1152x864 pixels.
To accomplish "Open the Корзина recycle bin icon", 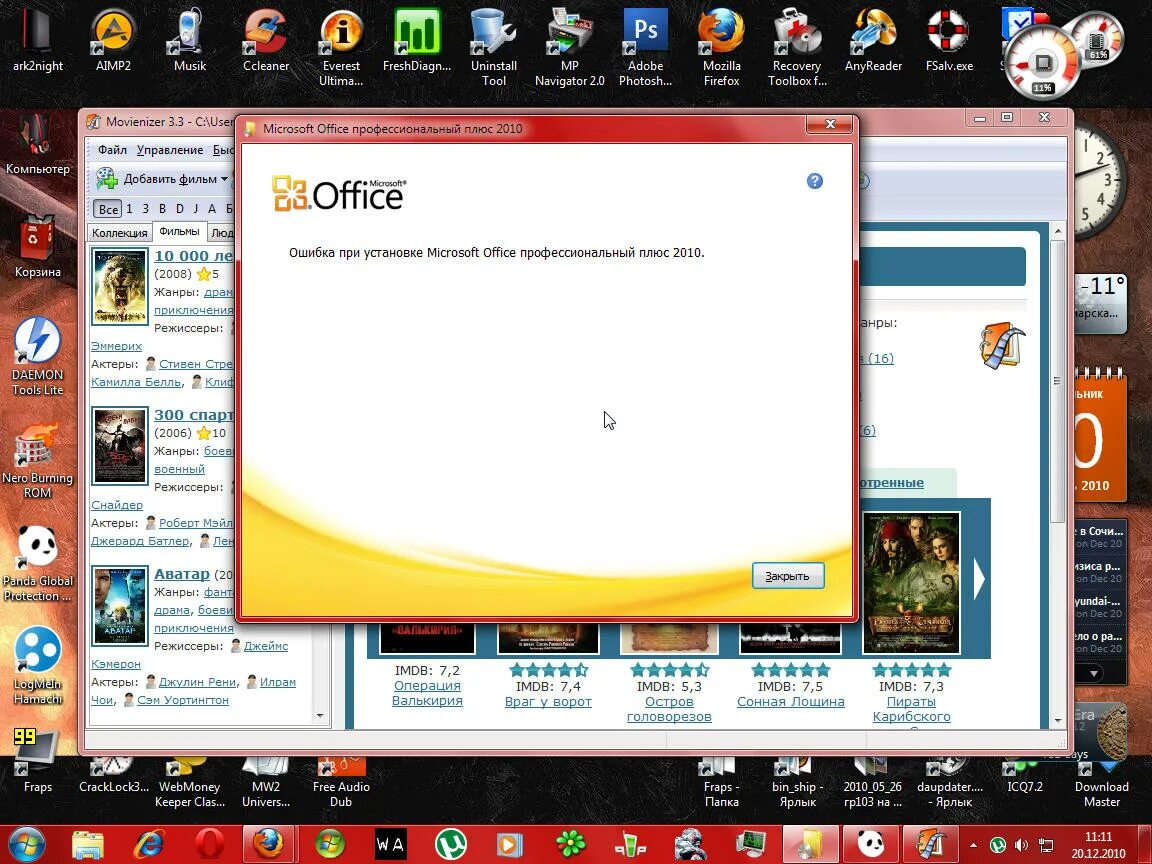I will tap(37, 246).
